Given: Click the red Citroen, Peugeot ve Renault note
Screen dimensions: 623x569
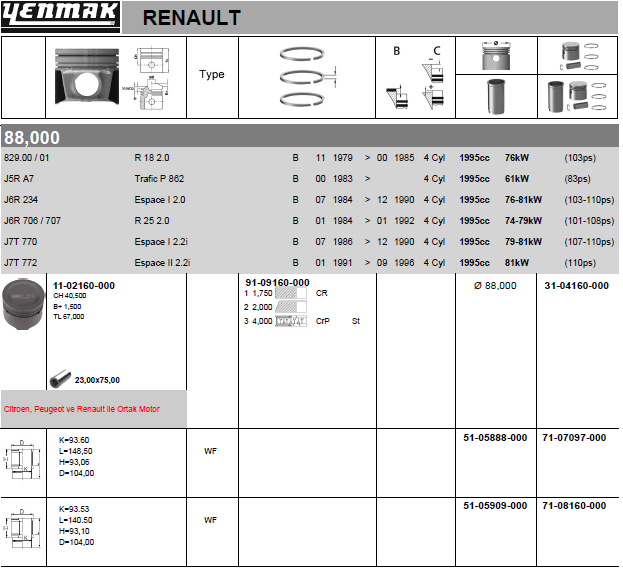Looking at the screenshot, I should (82, 409).
